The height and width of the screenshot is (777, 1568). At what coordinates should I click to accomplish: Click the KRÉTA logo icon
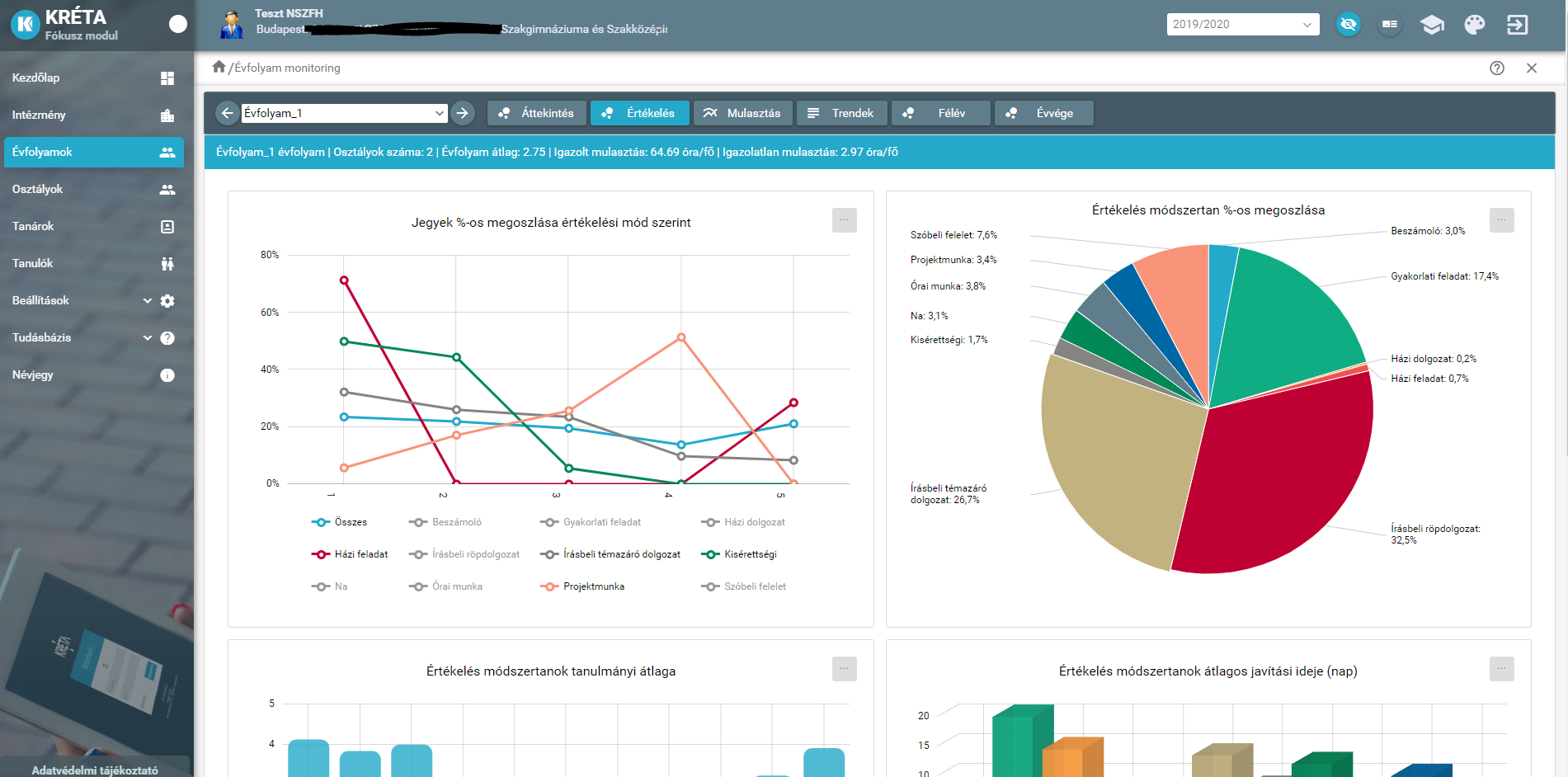pyautogui.click(x=26, y=25)
